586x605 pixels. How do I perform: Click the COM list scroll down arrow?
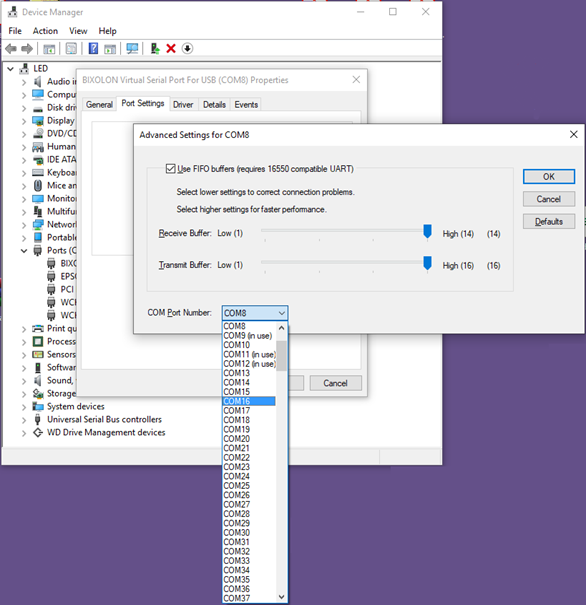click(x=282, y=597)
